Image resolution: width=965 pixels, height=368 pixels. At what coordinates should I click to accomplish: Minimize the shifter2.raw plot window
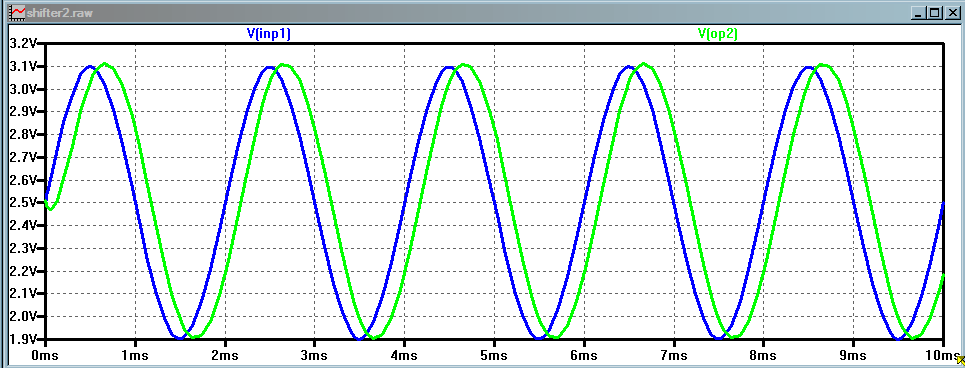point(919,12)
